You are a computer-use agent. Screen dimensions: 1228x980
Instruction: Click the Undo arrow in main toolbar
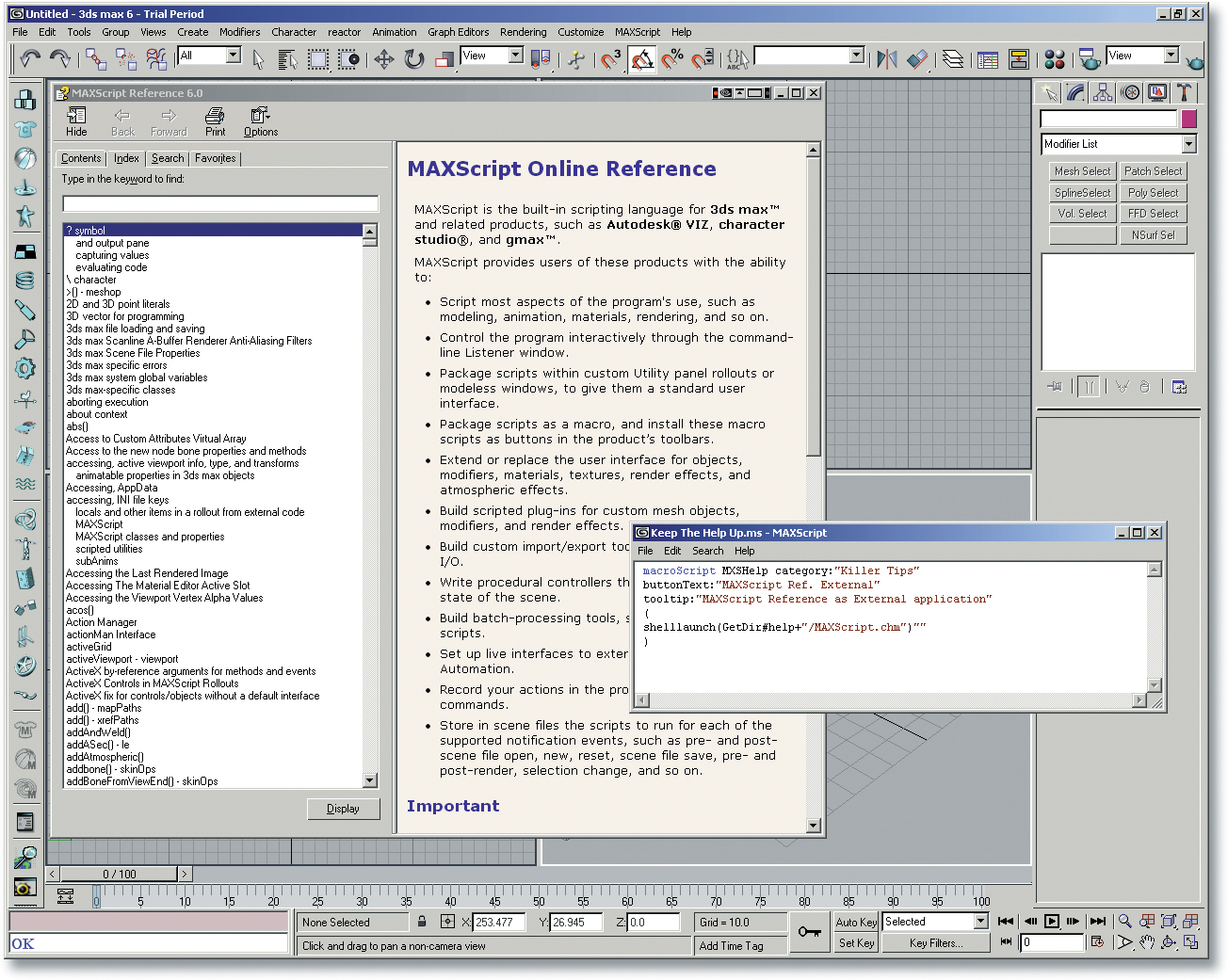(x=30, y=59)
